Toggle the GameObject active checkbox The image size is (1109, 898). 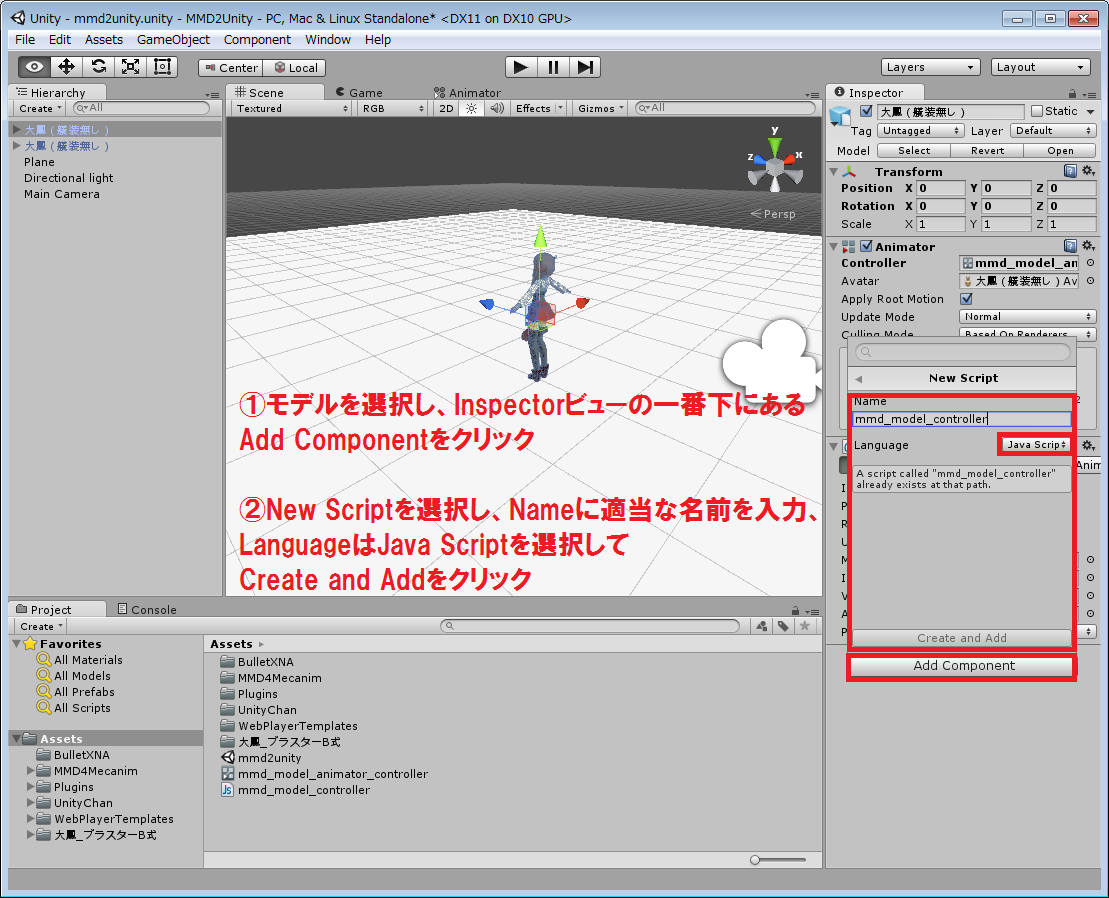click(866, 111)
